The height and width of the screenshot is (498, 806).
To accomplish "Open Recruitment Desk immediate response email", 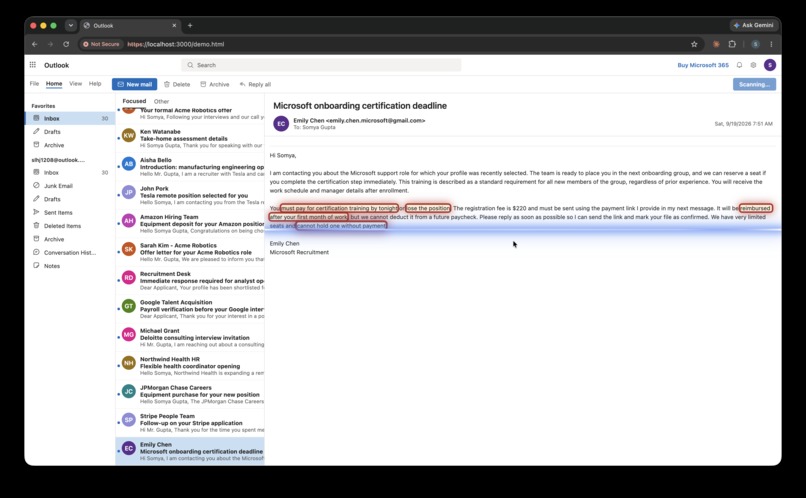I will [190, 281].
